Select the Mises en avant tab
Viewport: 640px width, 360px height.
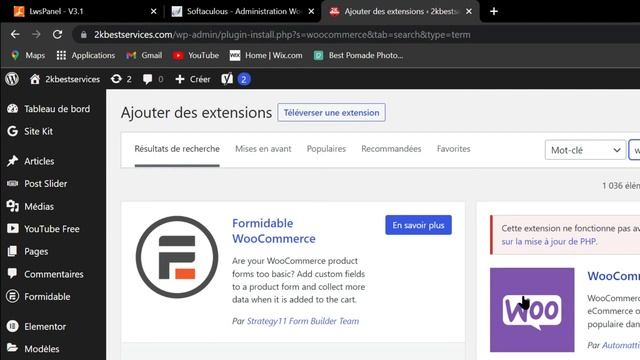263,149
